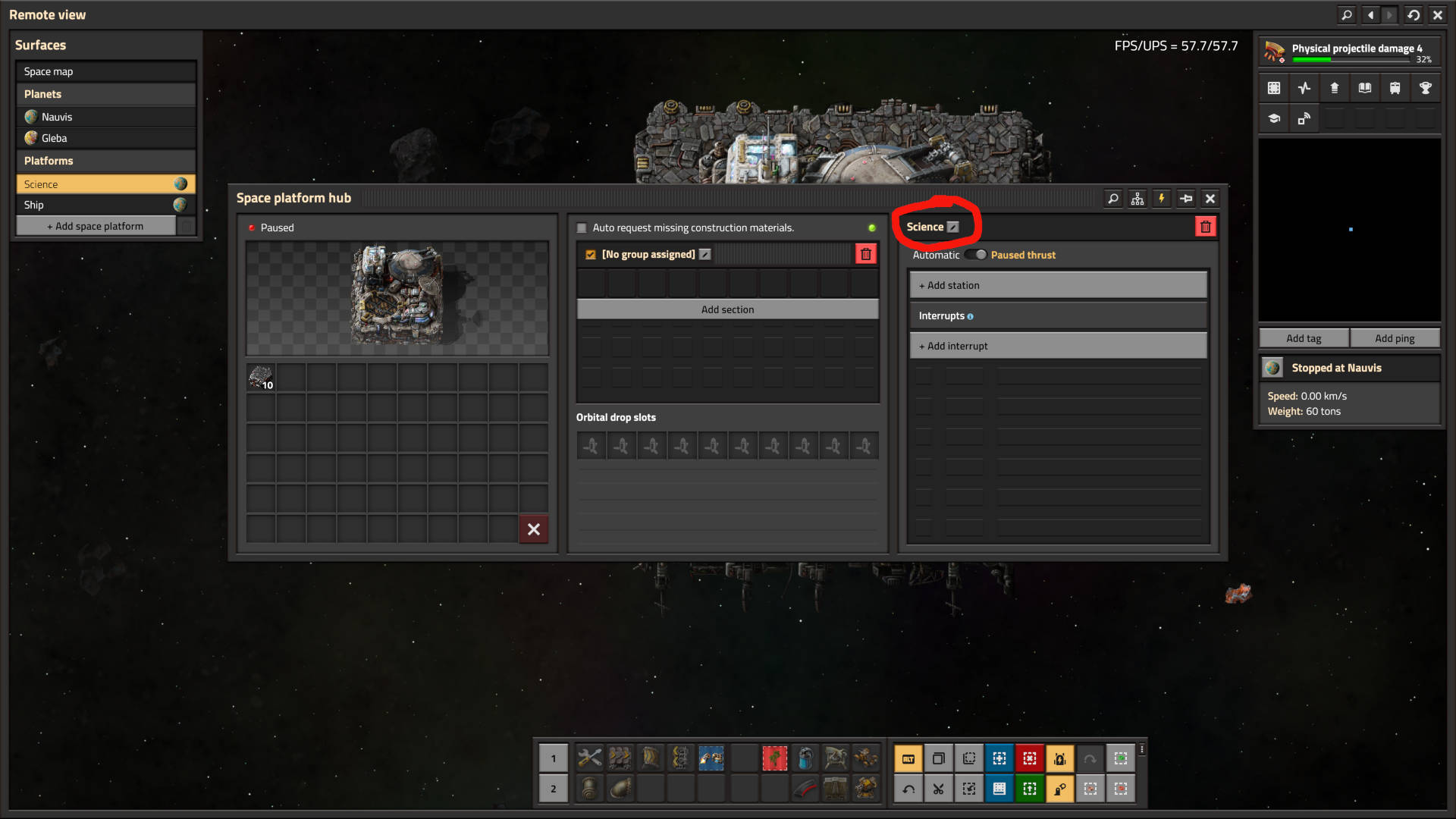This screenshot has height=819, width=1456.
Task: Click Add station button
Action: pyautogui.click(x=1056, y=284)
